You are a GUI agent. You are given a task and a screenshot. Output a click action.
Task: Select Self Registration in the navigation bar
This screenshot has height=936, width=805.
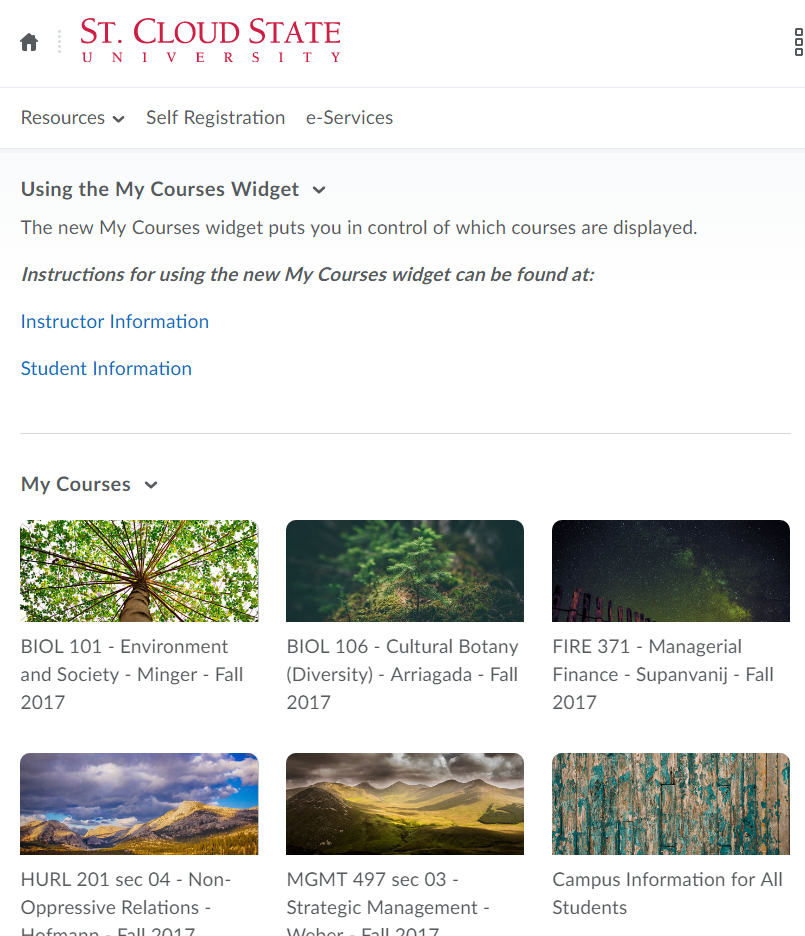click(215, 117)
